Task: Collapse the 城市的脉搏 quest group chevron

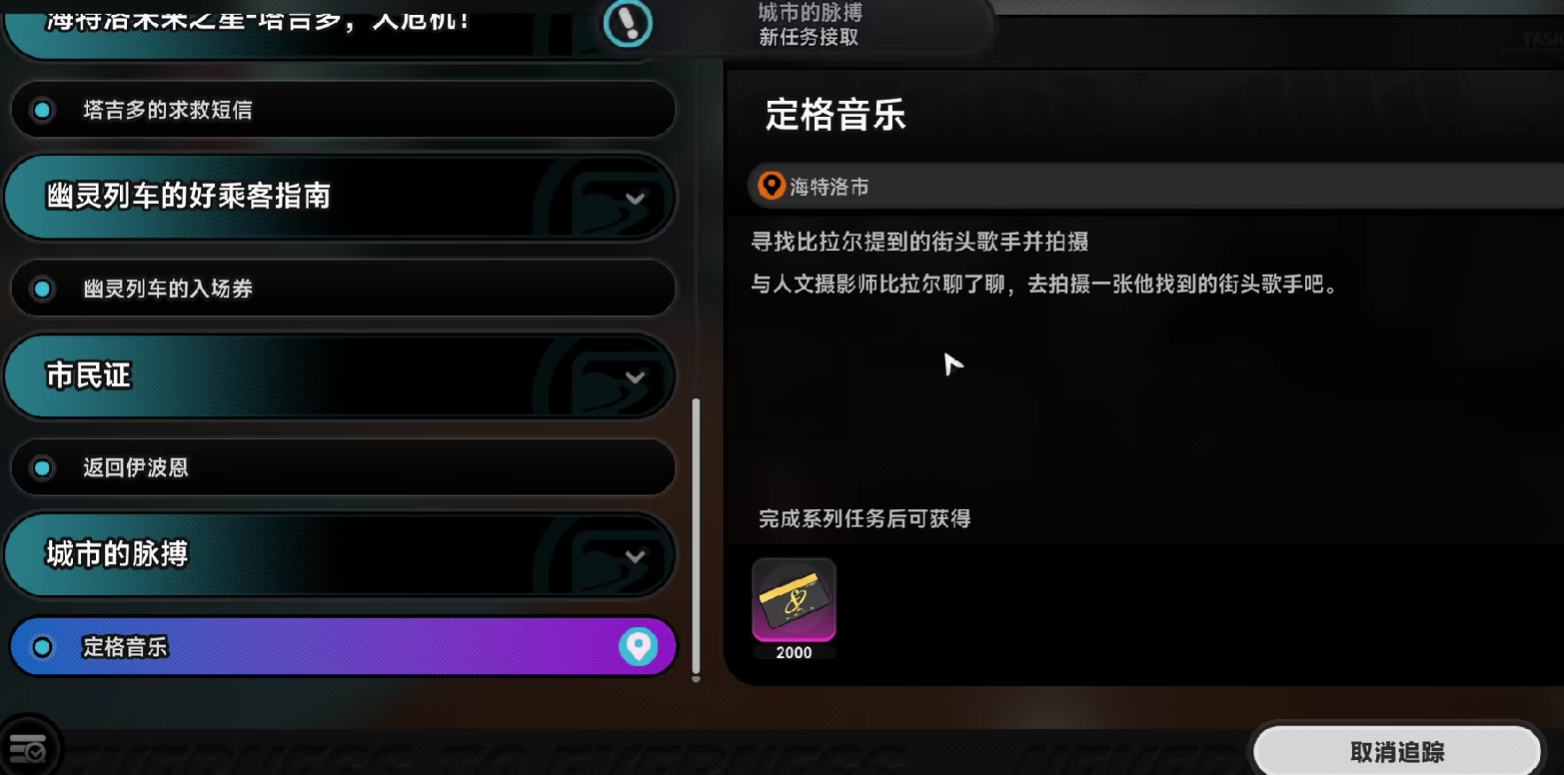Action: [x=634, y=556]
